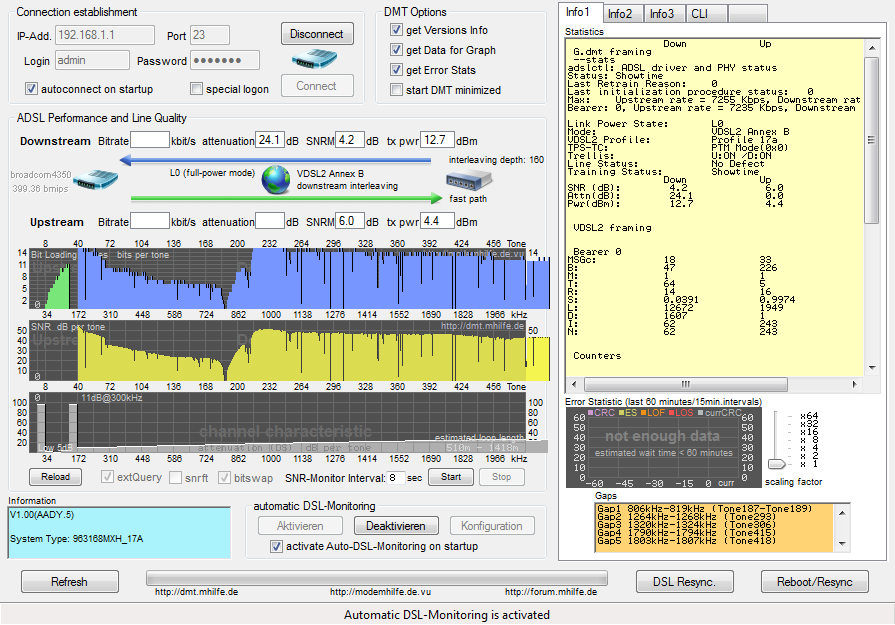
Task: Click the Downstream SNRM value field
Action: [350, 140]
